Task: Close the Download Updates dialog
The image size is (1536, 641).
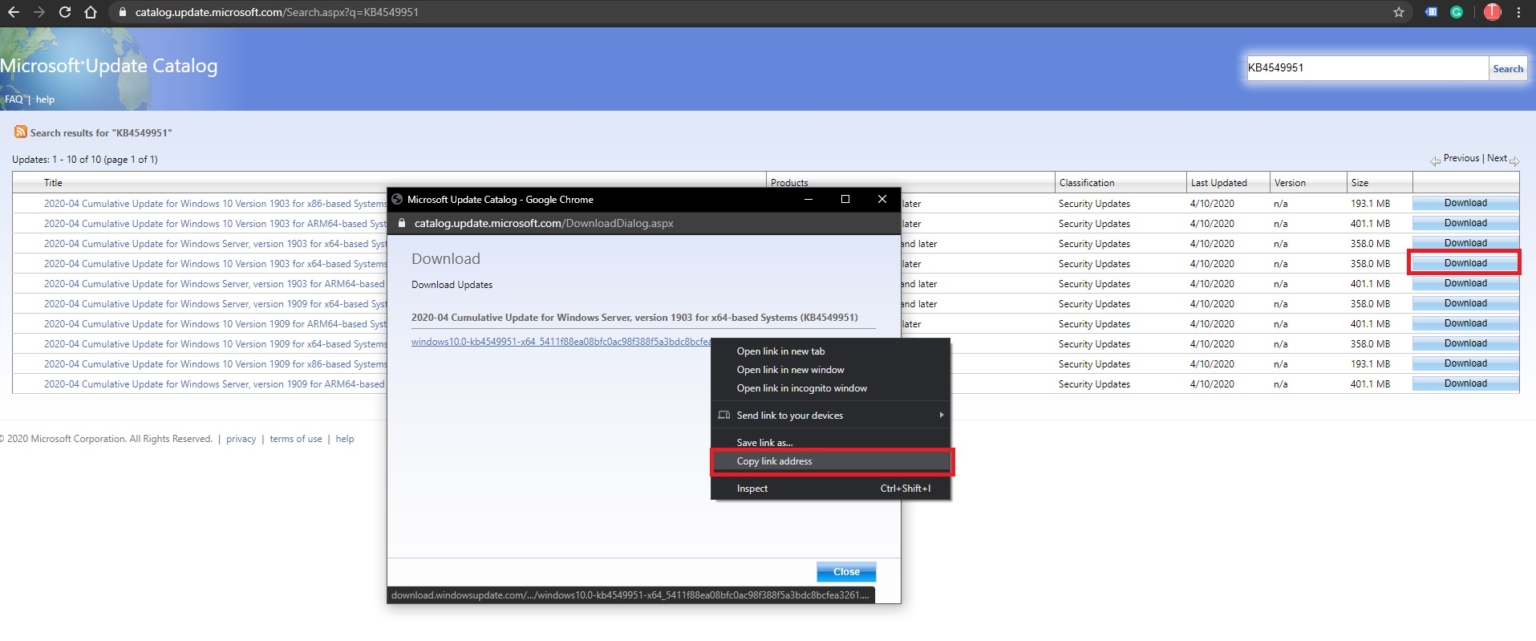Action: (846, 571)
